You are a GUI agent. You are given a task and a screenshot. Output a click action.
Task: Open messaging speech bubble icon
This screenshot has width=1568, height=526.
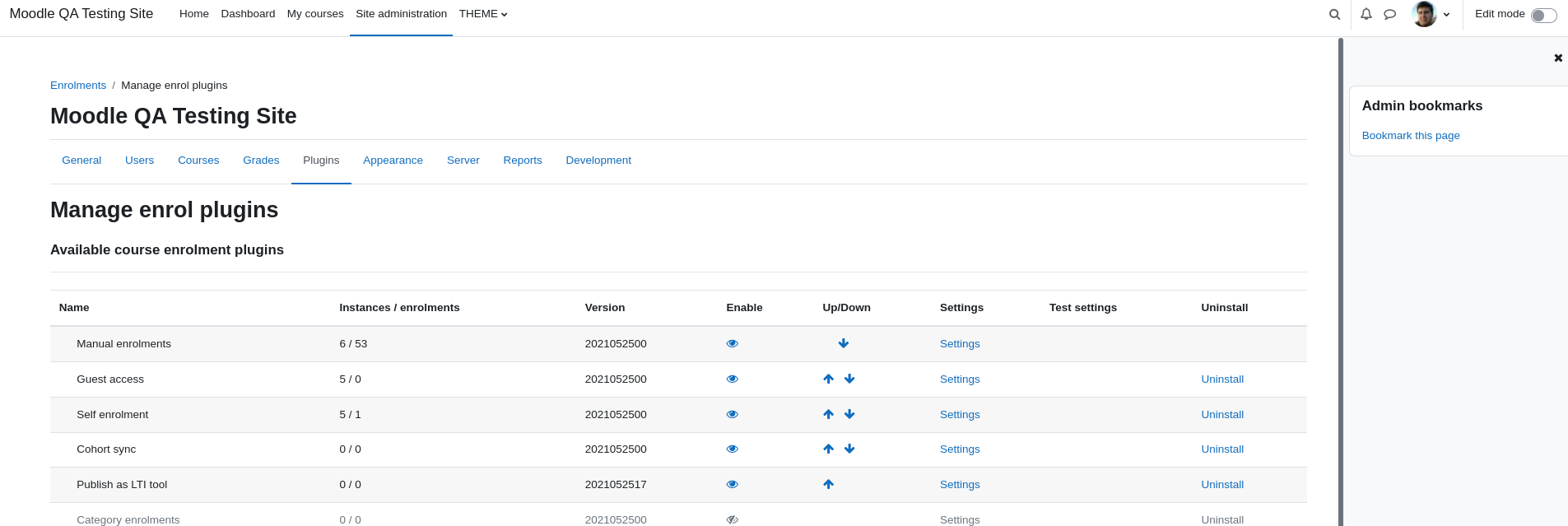[1390, 14]
